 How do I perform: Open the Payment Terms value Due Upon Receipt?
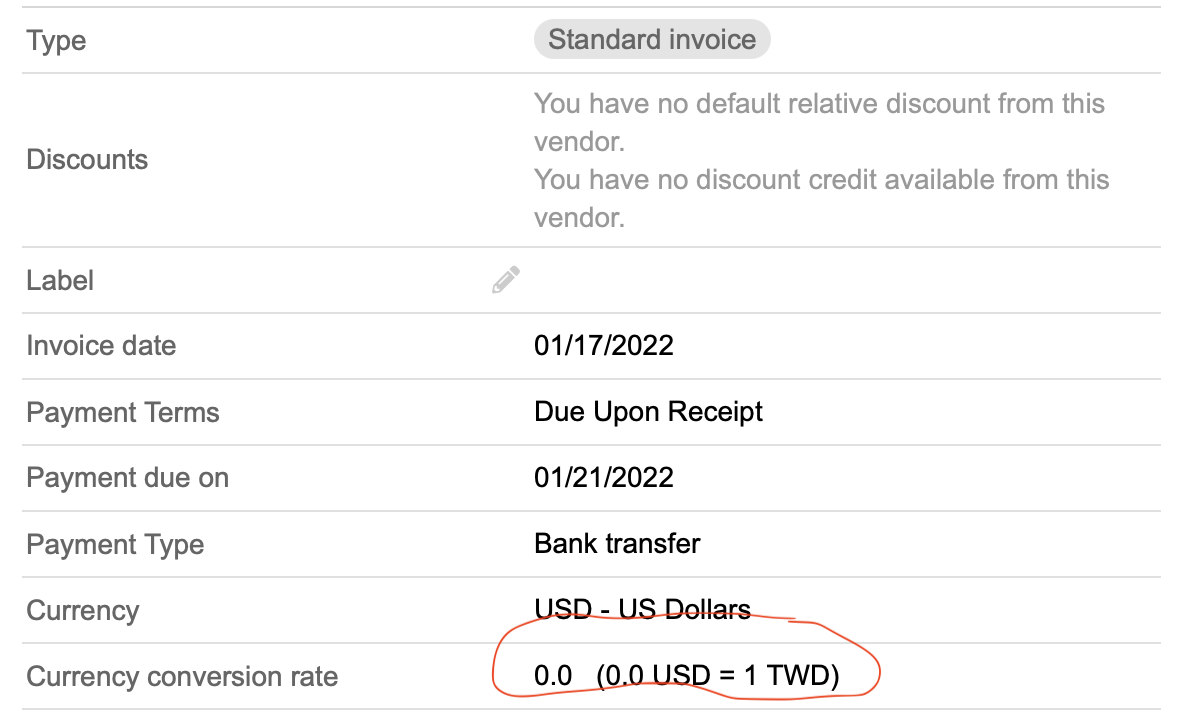[648, 412]
